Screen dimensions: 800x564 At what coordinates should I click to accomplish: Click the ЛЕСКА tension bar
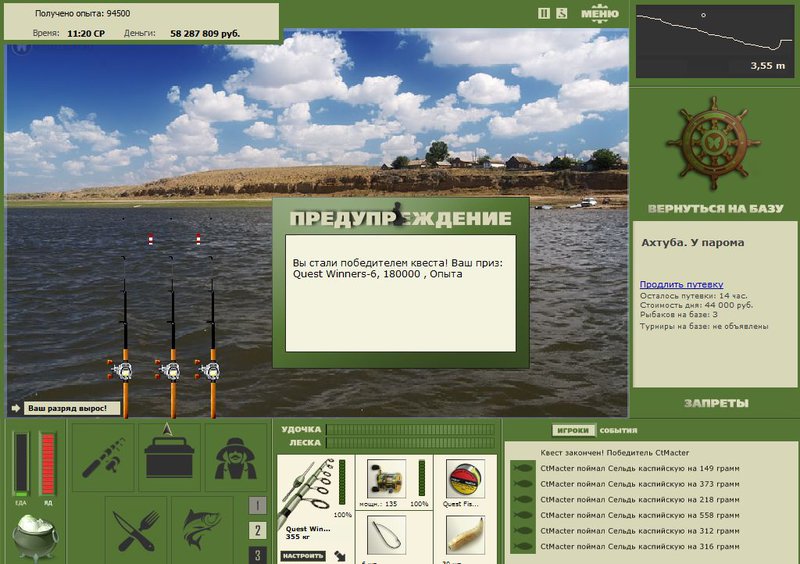pyautogui.click(x=410, y=443)
